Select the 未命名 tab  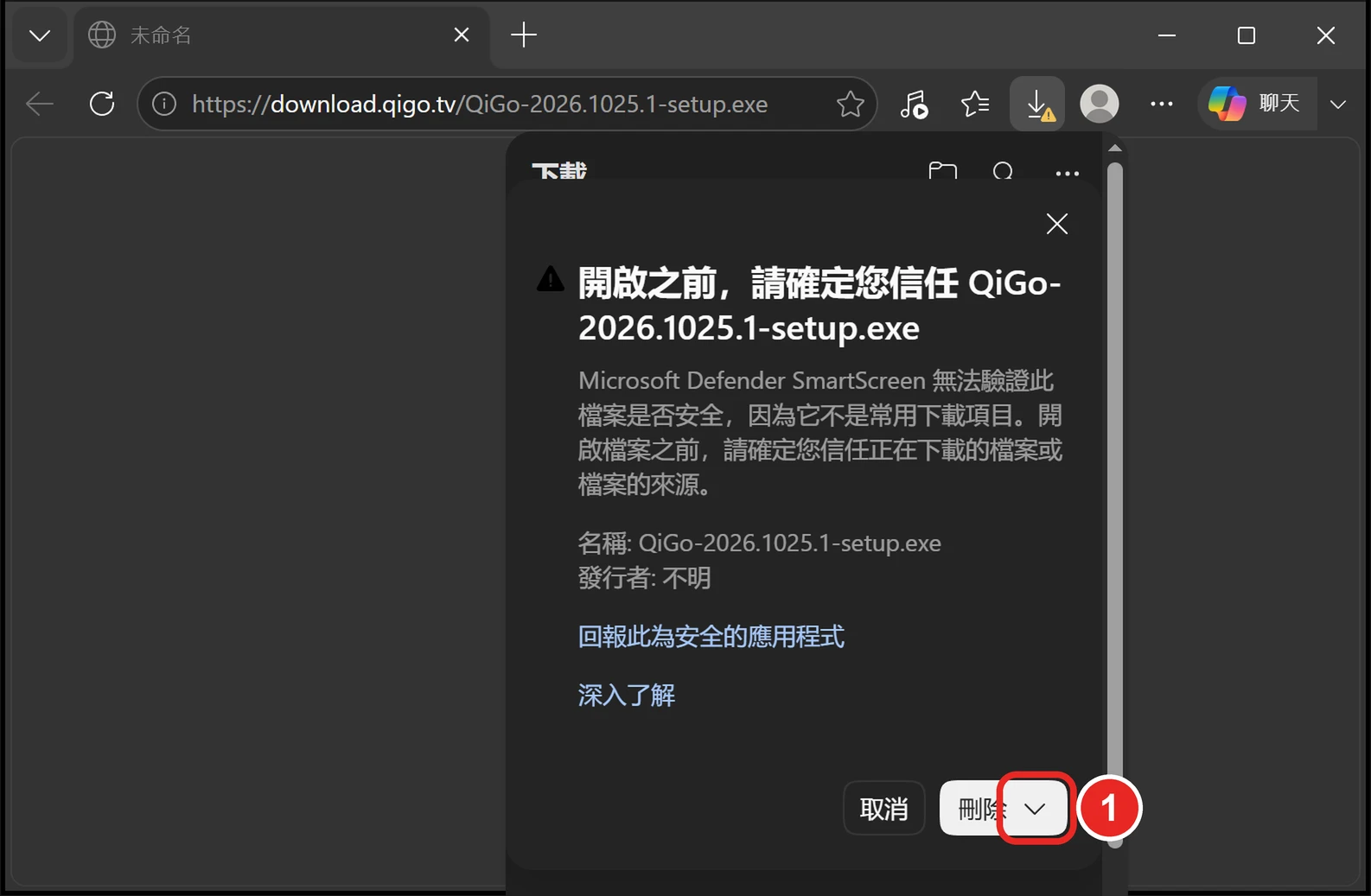coord(280,35)
